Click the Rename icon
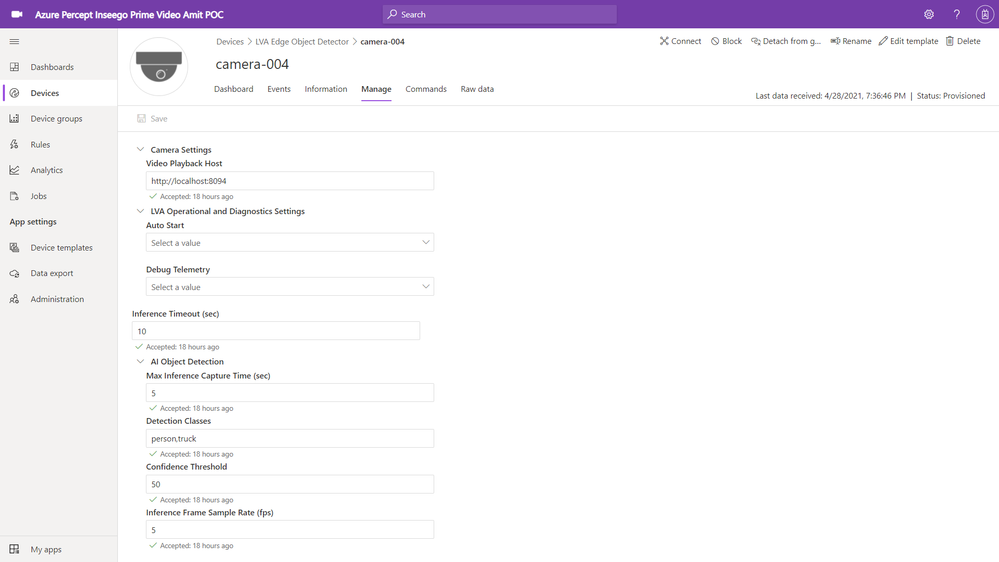The height and width of the screenshot is (562, 999). (835, 41)
